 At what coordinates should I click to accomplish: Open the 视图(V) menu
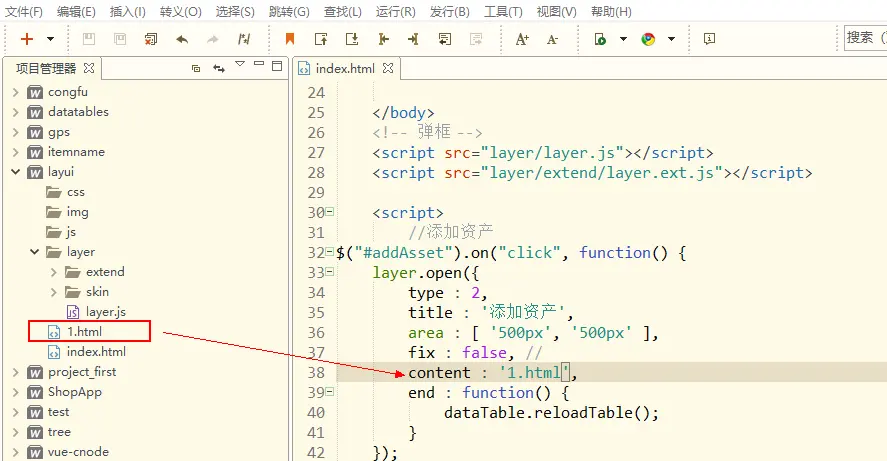pos(557,11)
